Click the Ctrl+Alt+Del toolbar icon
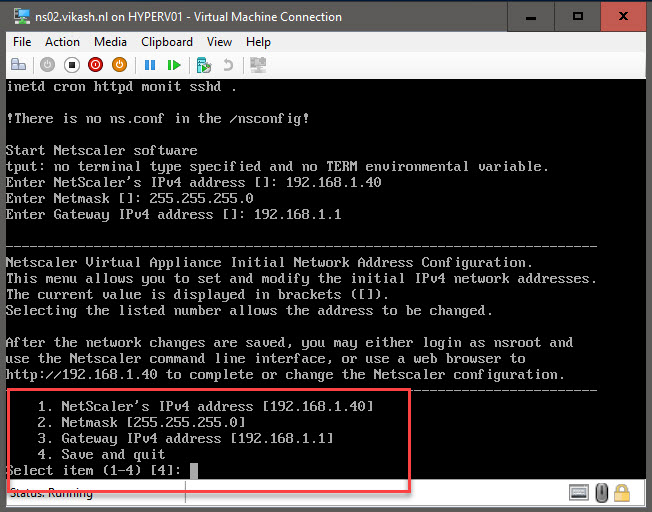 [x=18, y=65]
